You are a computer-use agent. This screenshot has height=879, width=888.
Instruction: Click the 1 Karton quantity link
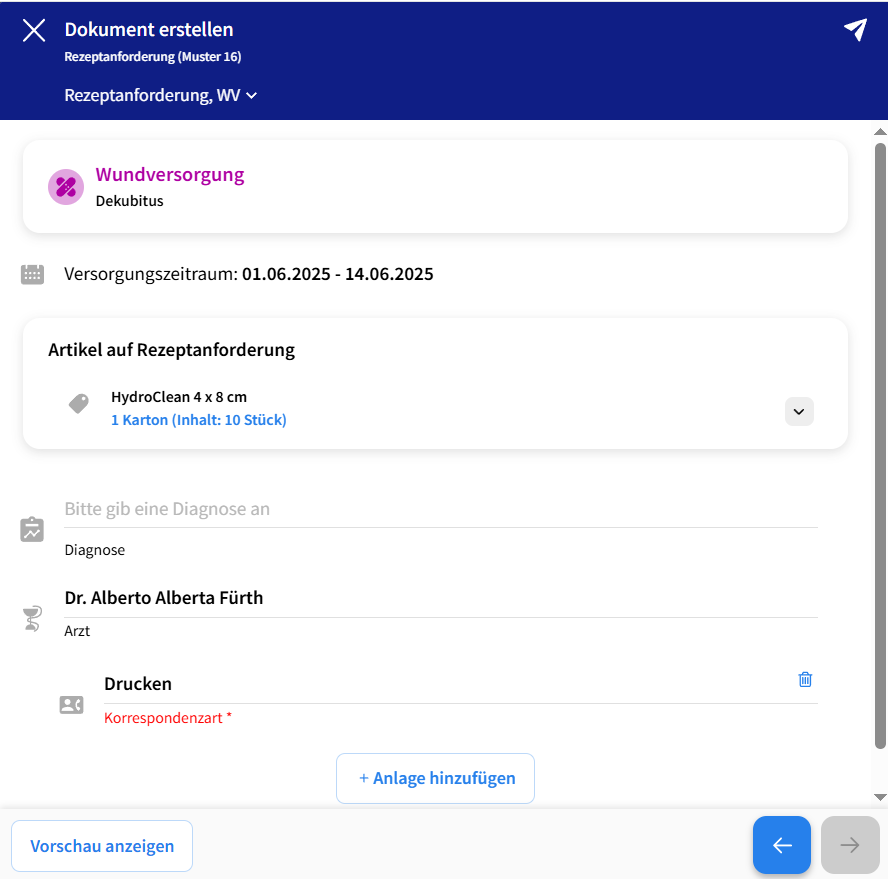click(198, 420)
